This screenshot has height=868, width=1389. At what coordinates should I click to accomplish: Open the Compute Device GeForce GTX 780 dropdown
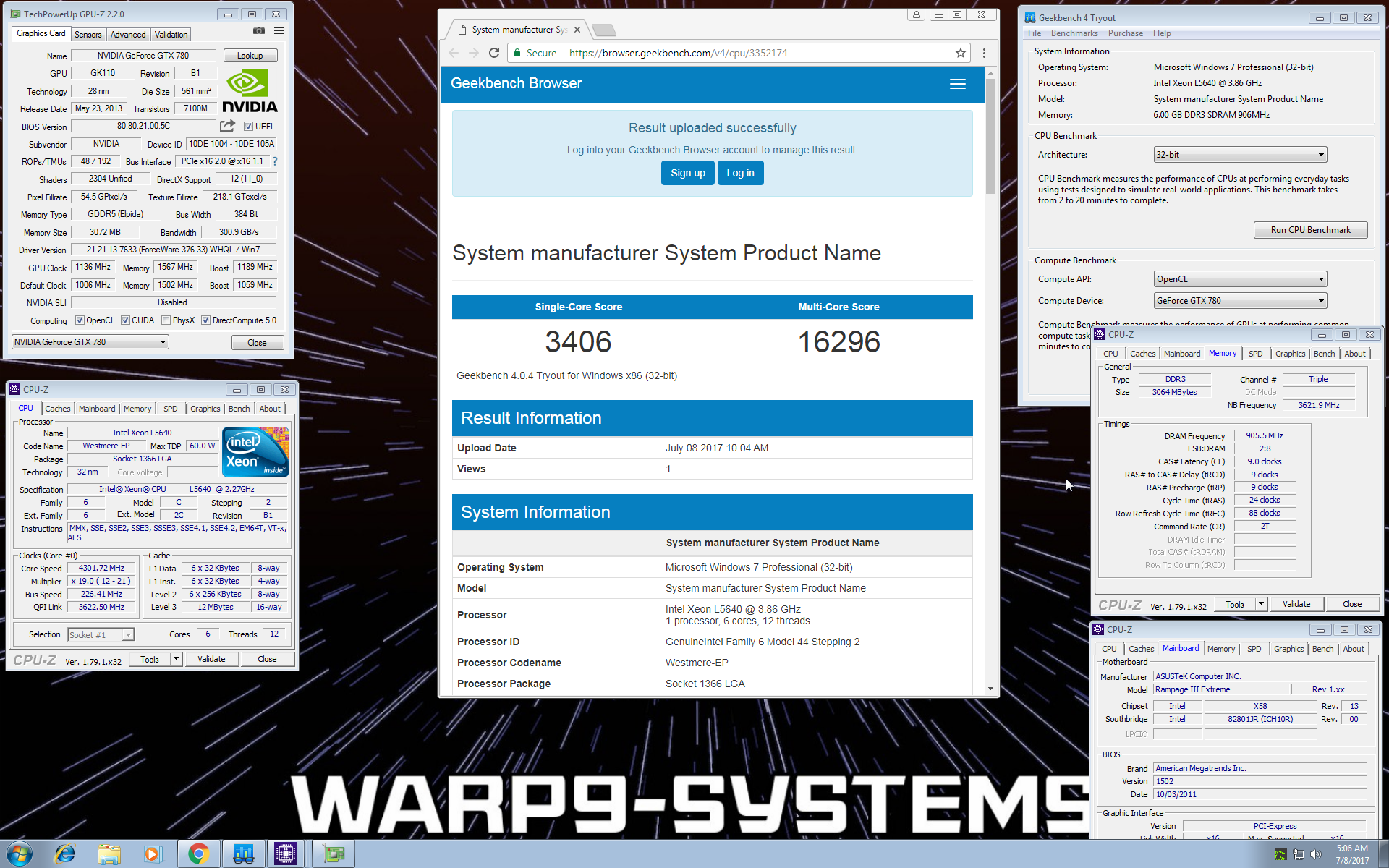pyautogui.click(x=1240, y=301)
